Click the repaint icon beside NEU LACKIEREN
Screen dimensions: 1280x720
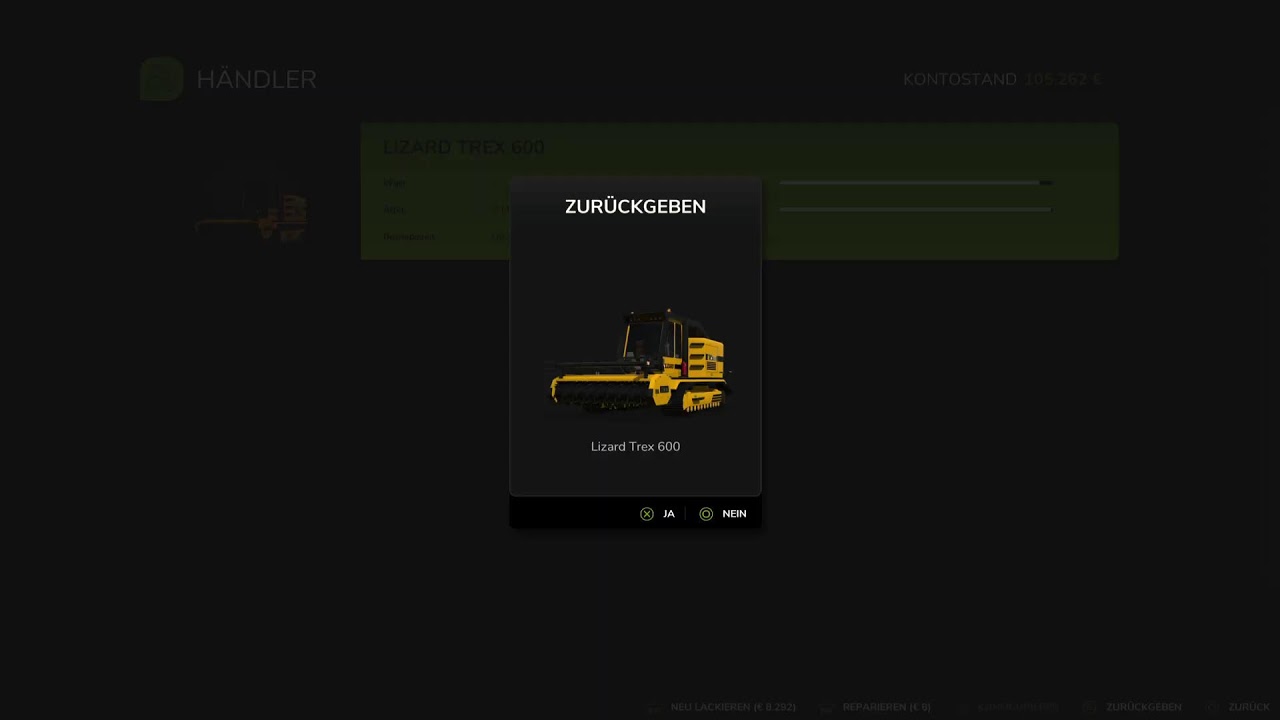pyautogui.click(x=655, y=707)
